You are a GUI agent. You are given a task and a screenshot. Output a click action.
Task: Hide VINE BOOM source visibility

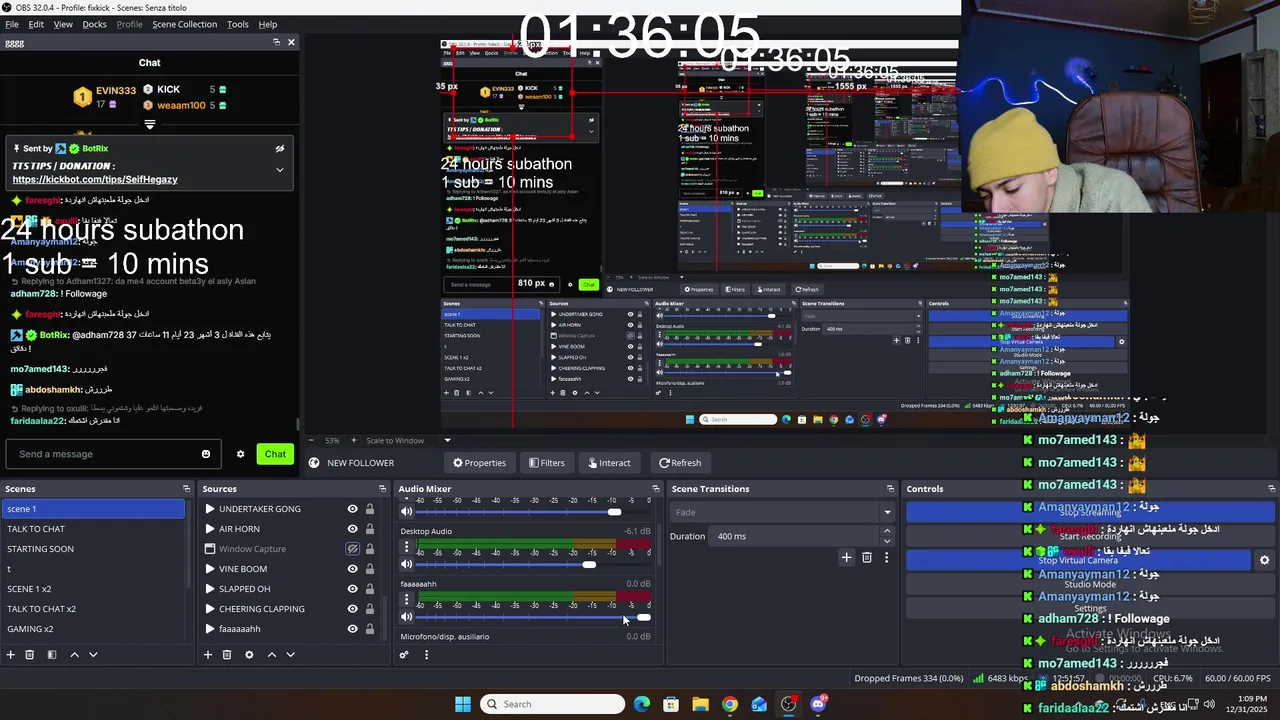pyautogui.click(x=352, y=569)
